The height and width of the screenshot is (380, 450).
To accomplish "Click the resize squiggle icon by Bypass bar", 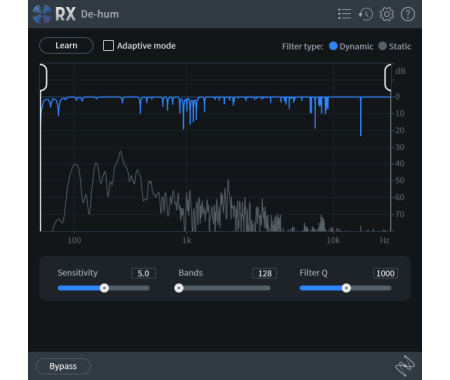I will click(405, 366).
